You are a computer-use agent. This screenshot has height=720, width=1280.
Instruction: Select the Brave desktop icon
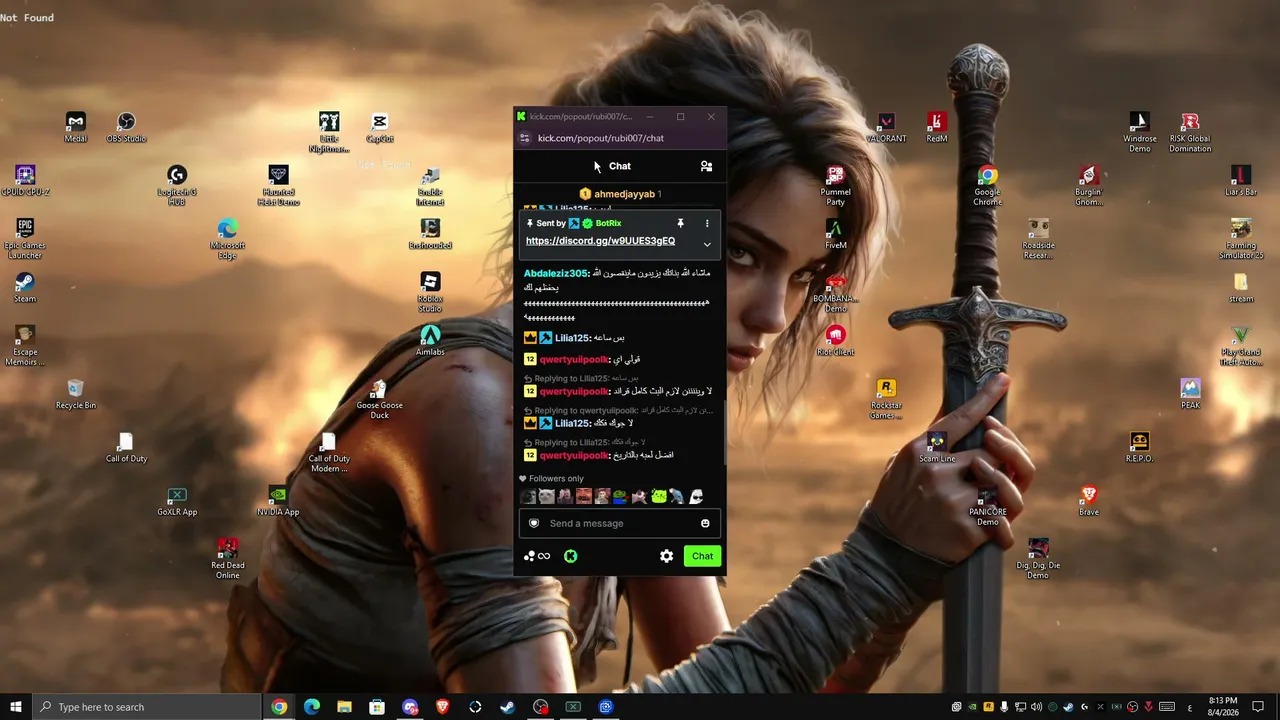tap(1088, 501)
